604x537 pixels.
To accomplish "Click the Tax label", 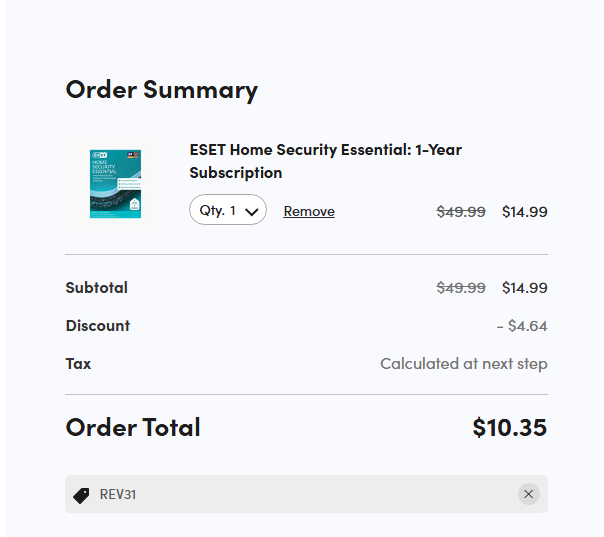I will (x=78, y=364).
